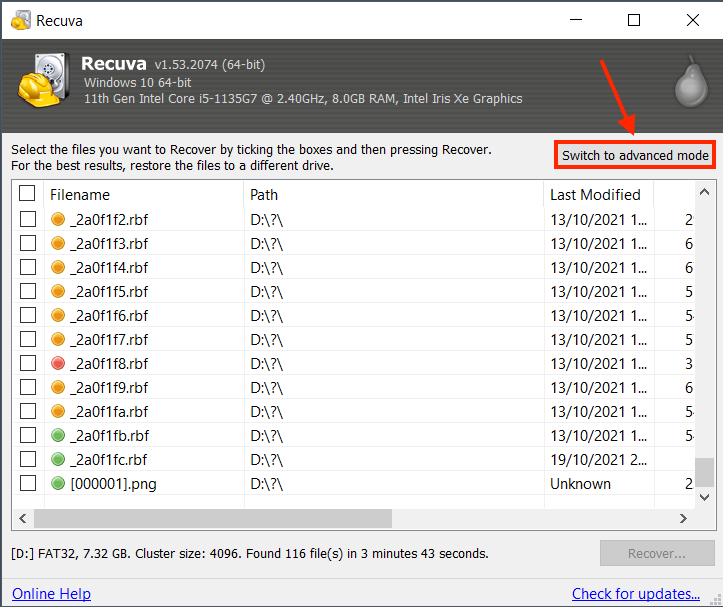
Task: Click orange status dot of _2a0f1f9.rbf
Action: pyautogui.click(x=58, y=387)
